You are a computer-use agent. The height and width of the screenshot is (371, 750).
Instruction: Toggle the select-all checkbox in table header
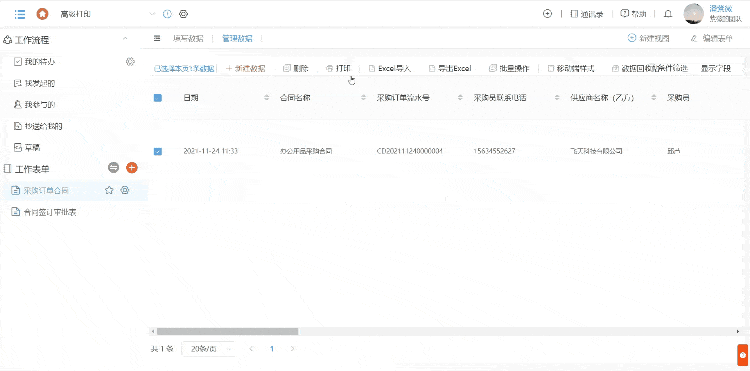(x=158, y=98)
